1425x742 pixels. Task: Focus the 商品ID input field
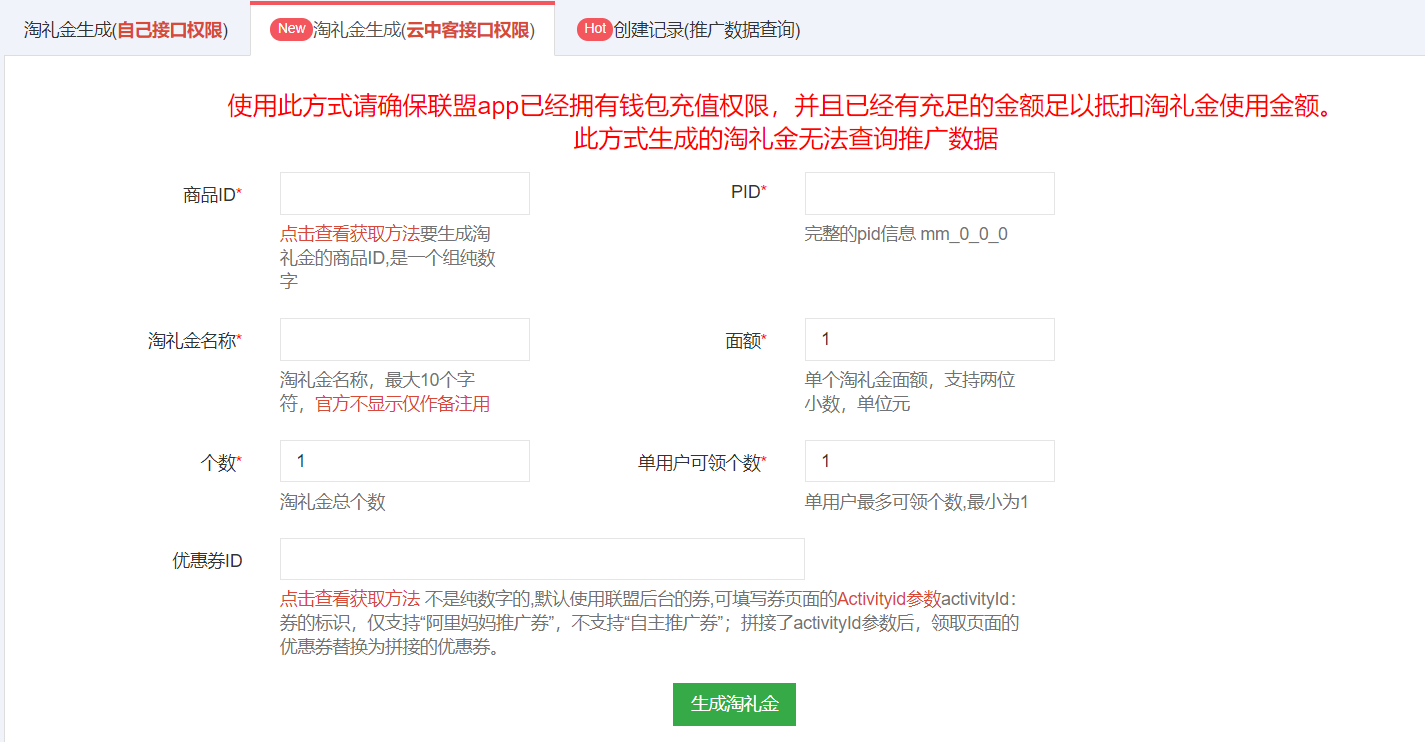pos(405,194)
